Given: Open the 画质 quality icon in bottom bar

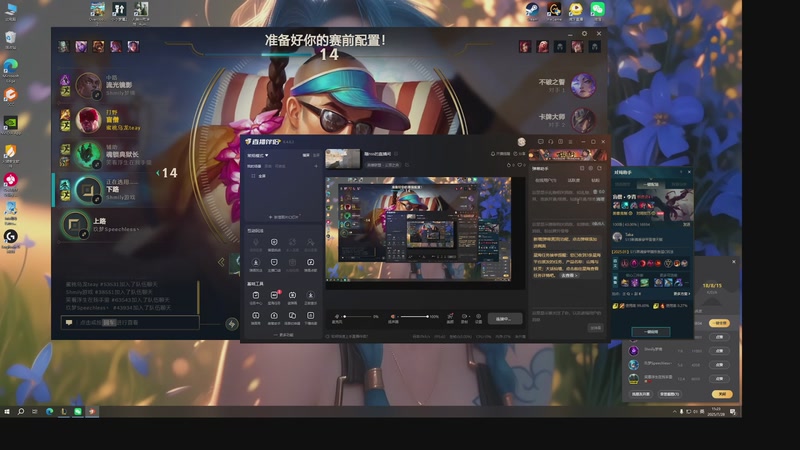Looking at the screenshot, I should [450, 318].
